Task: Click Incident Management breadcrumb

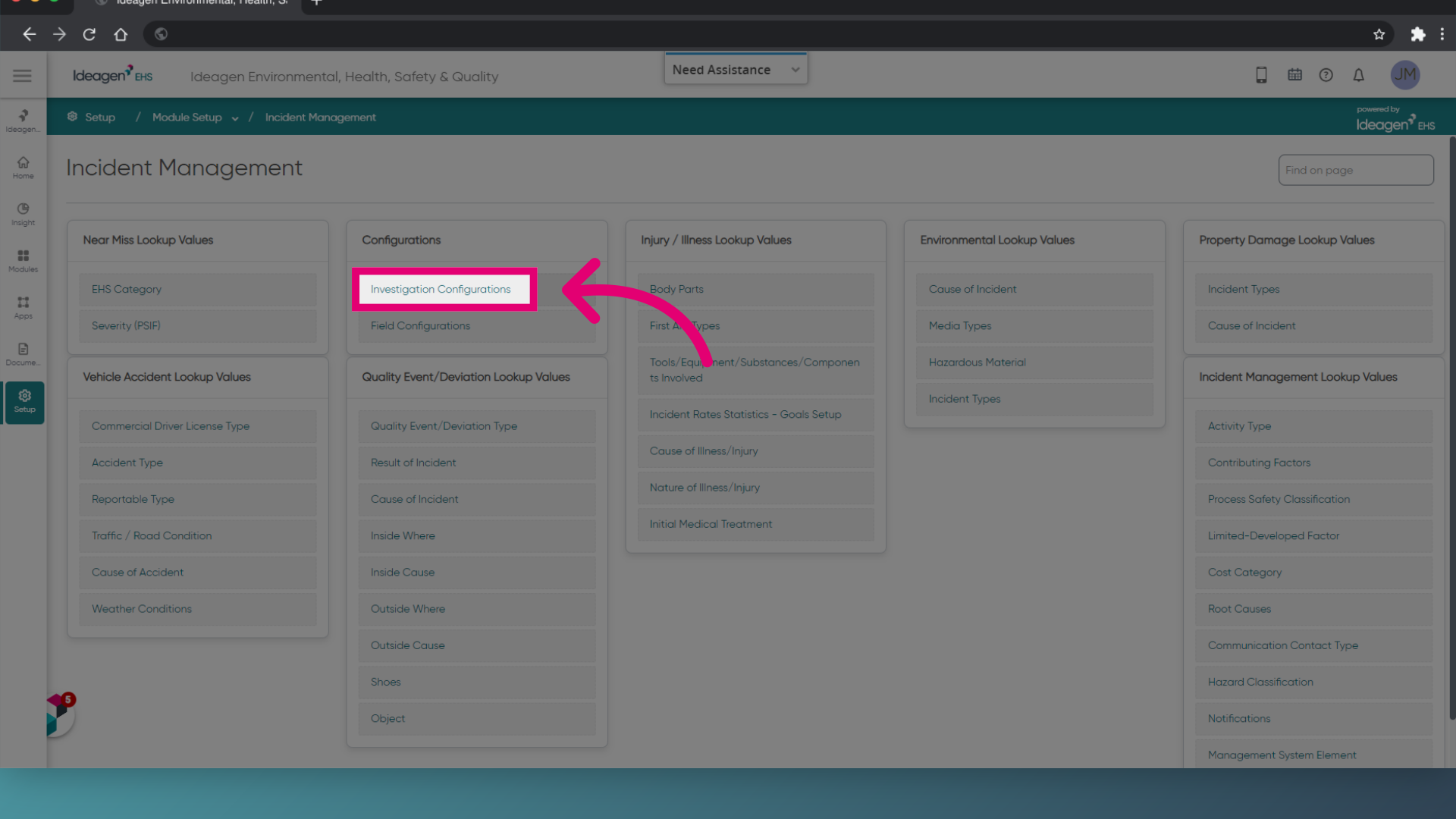Action: [x=320, y=117]
